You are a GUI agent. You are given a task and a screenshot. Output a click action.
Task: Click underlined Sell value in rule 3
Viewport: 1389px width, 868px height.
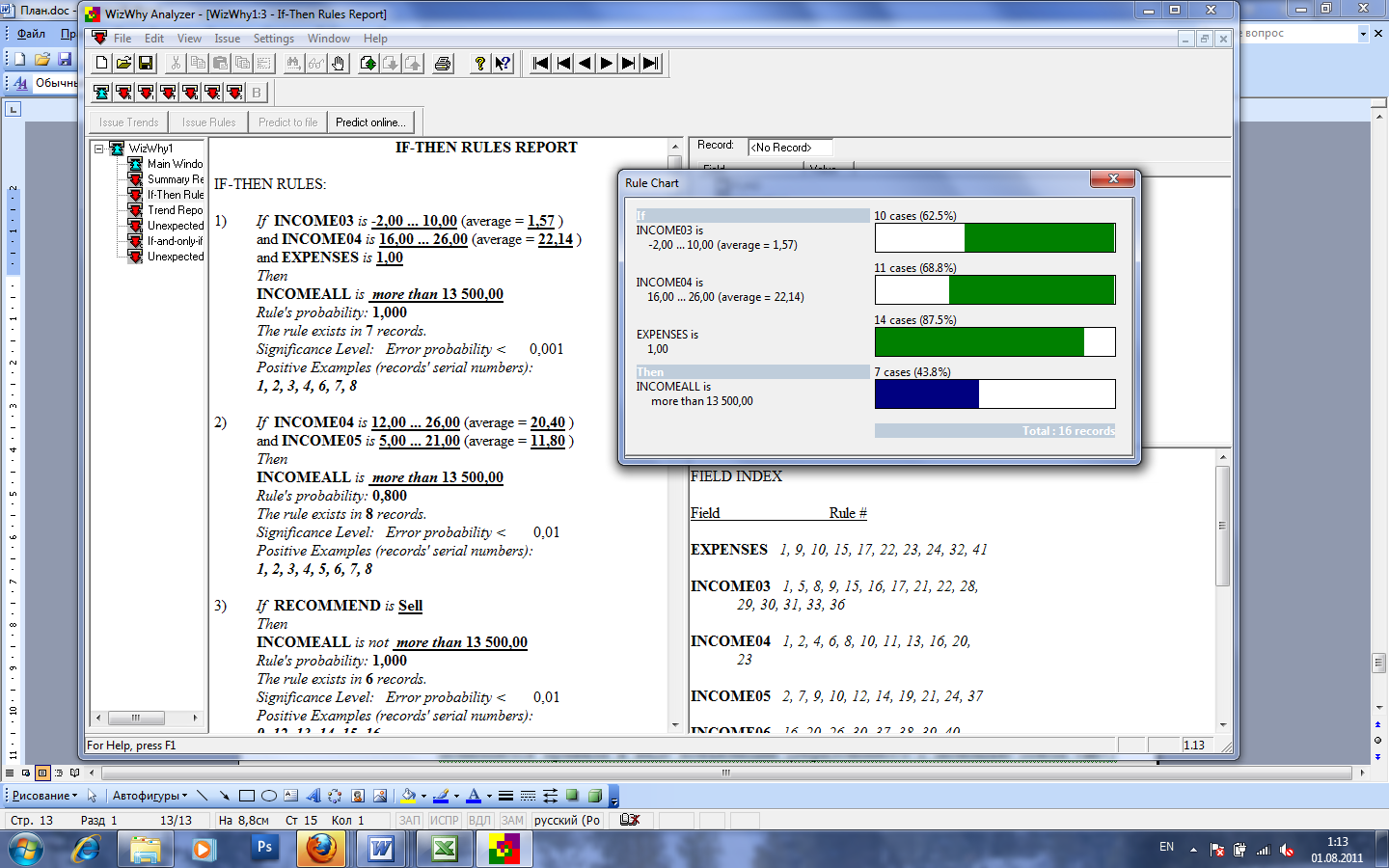coord(410,606)
